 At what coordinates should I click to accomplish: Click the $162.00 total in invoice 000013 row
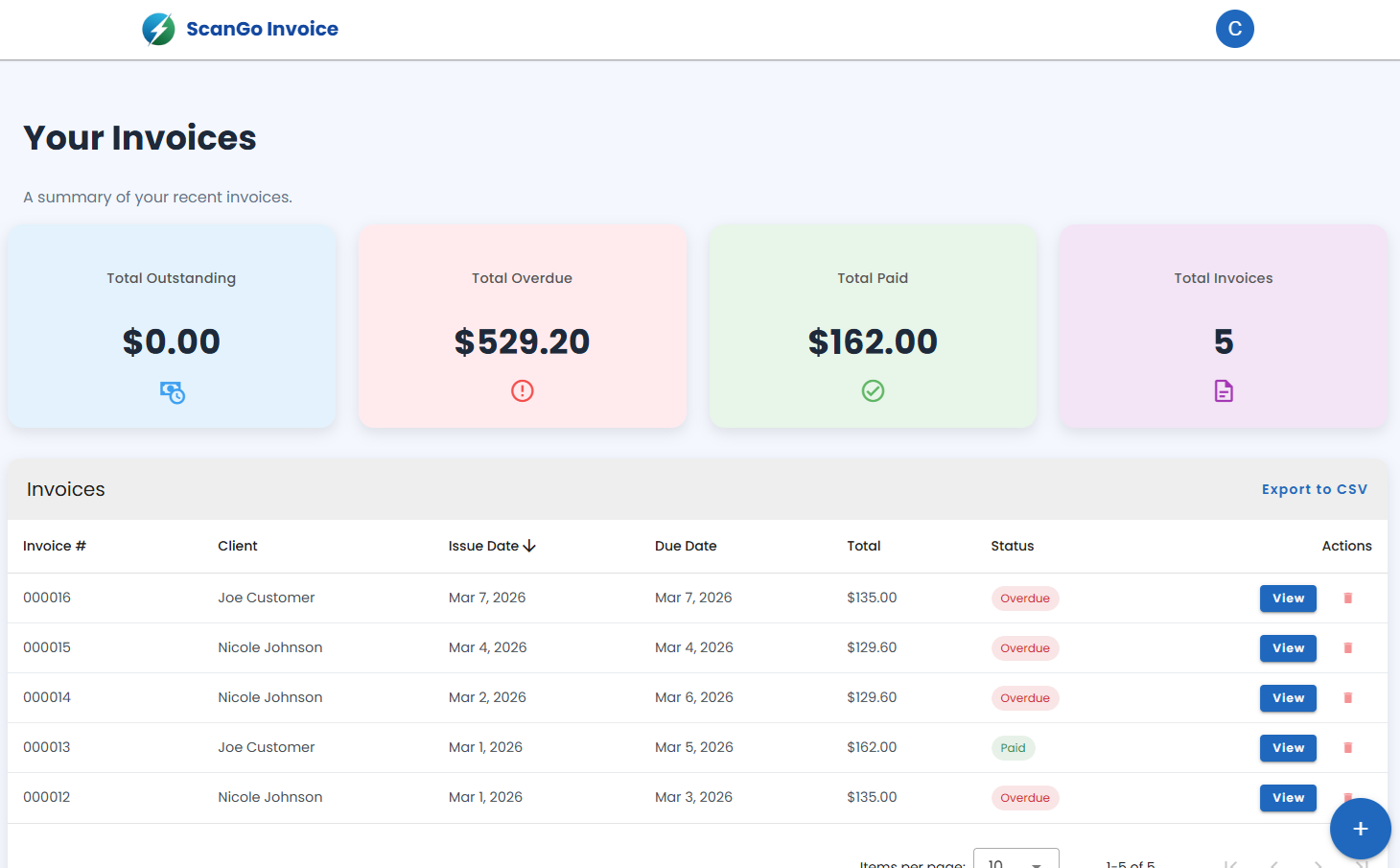[872, 747]
